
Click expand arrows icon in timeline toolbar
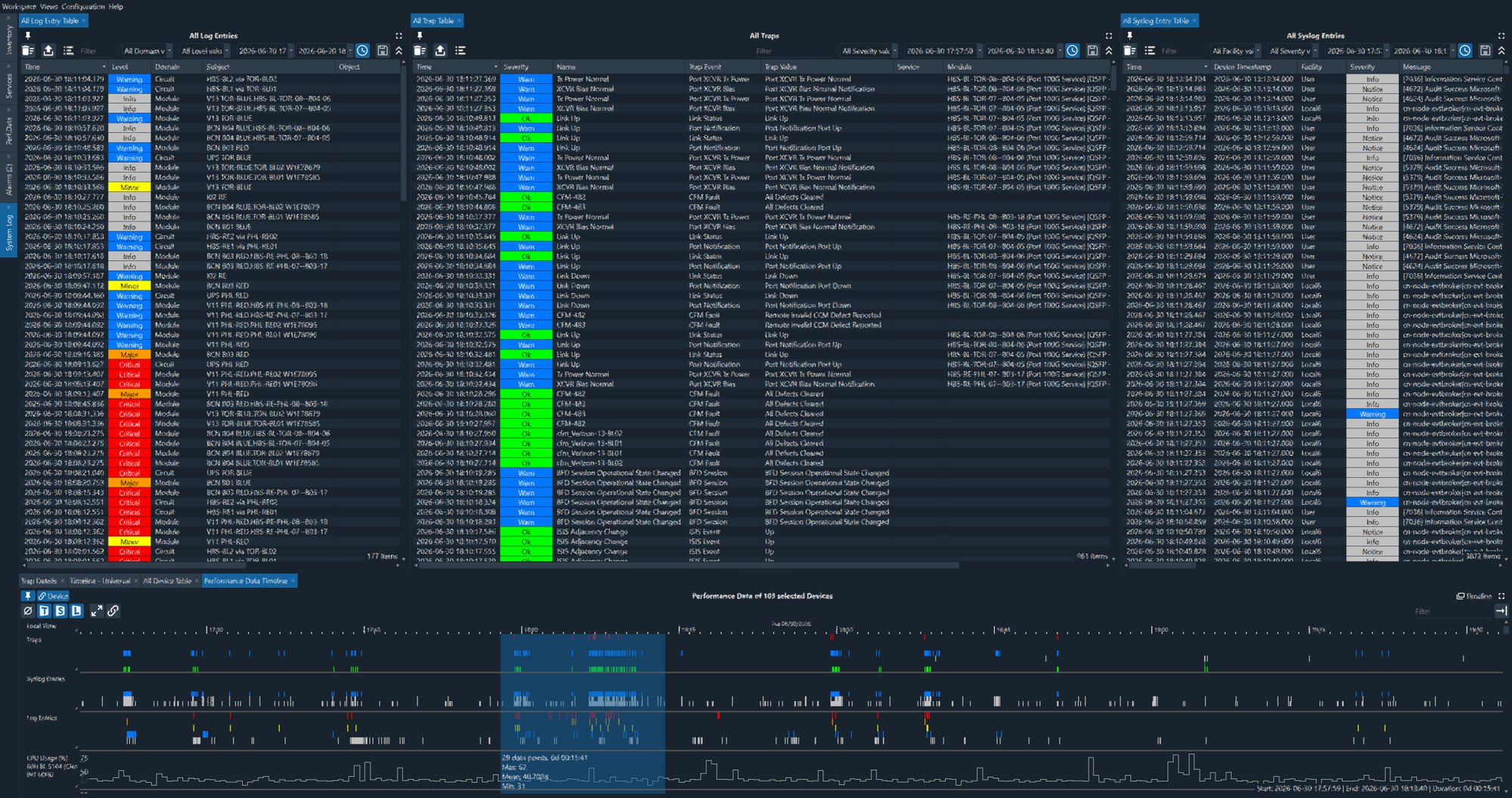pos(97,610)
